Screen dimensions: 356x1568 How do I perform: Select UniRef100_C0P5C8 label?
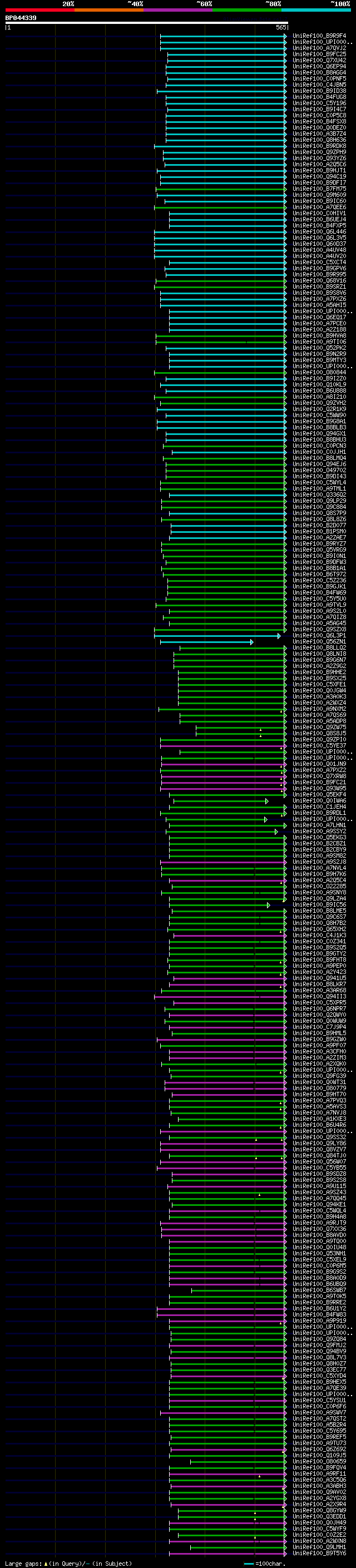319,115
